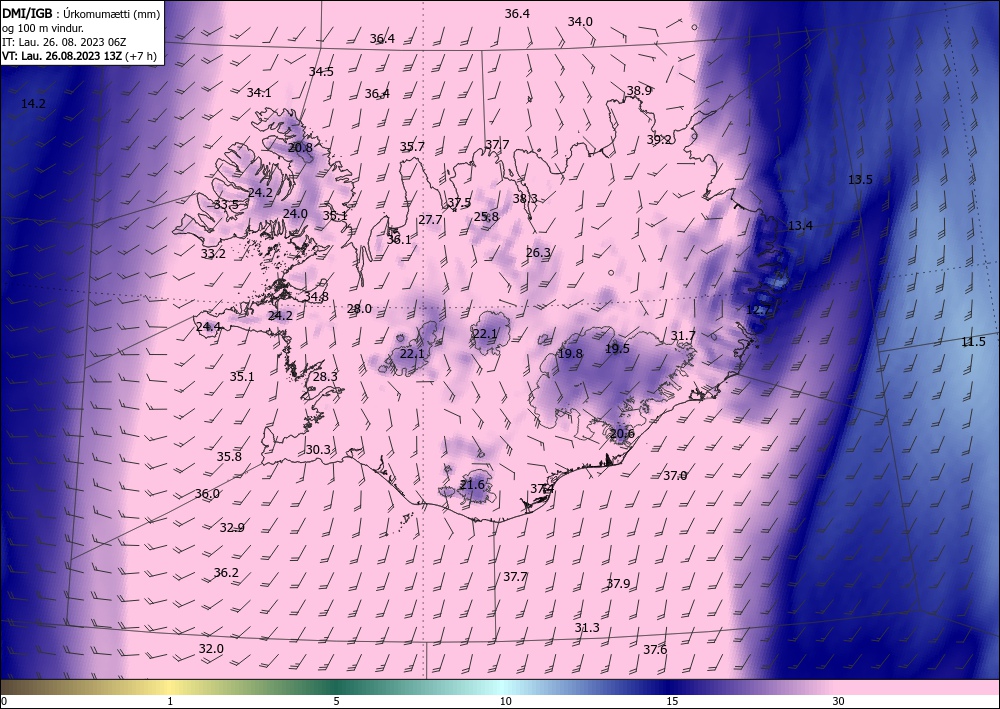Click the '1' label on the color legend

170,702
